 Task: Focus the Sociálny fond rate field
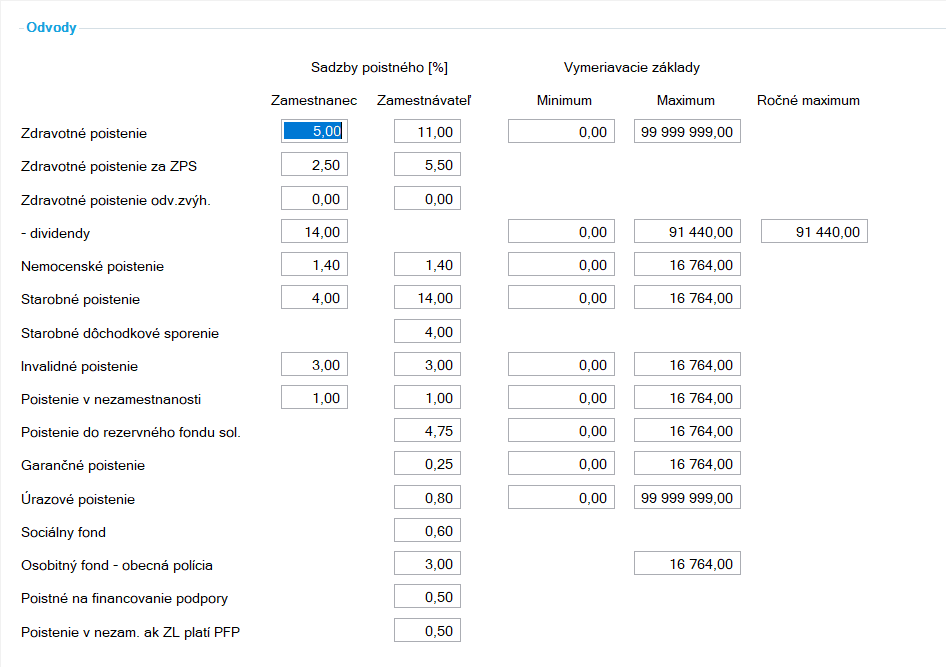pyautogui.click(x=427, y=531)
